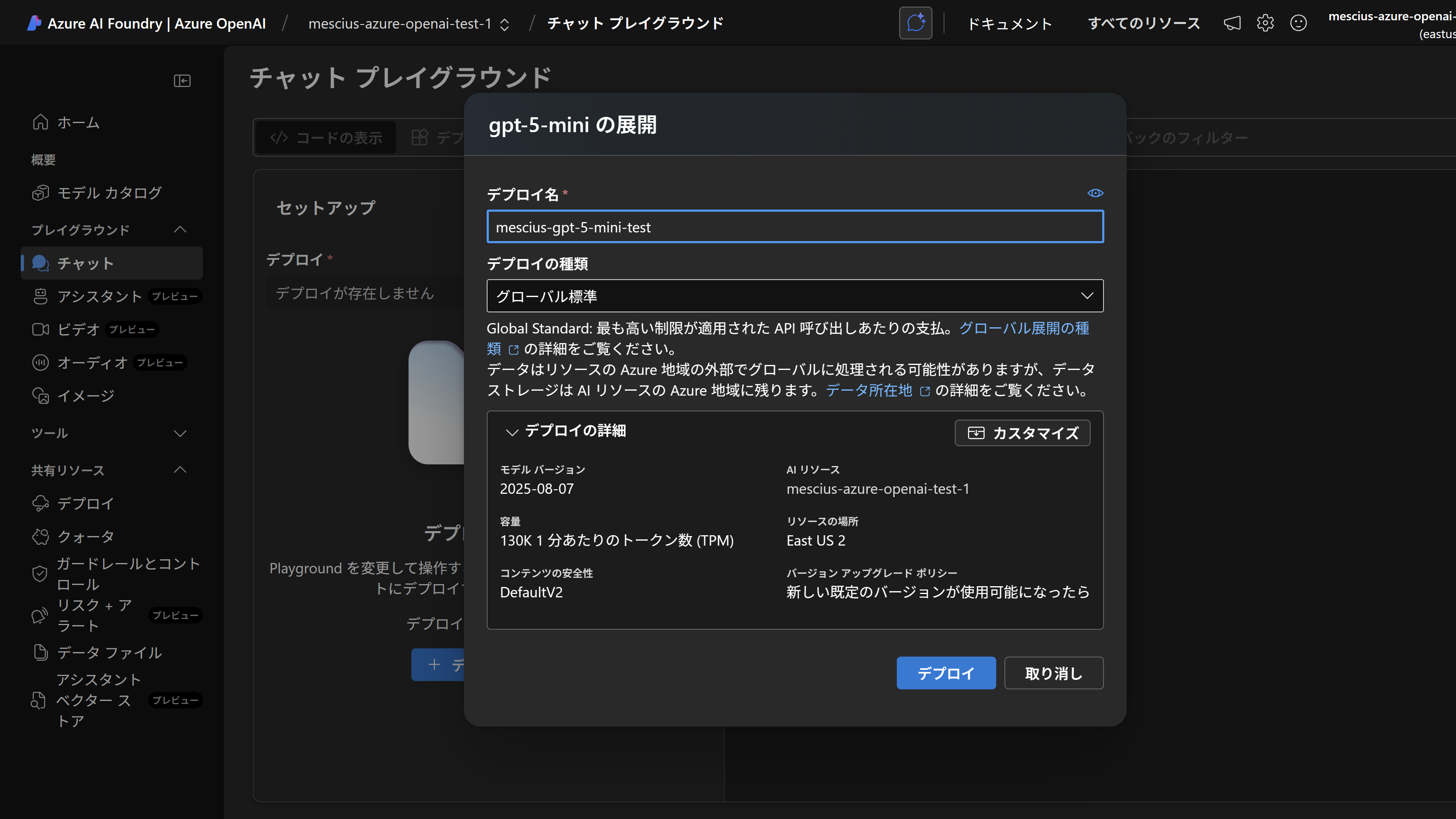The width and height of the screenshot is (1456, 819).
Task: Open ホーム in the sidebar
Action: [78, 122]
